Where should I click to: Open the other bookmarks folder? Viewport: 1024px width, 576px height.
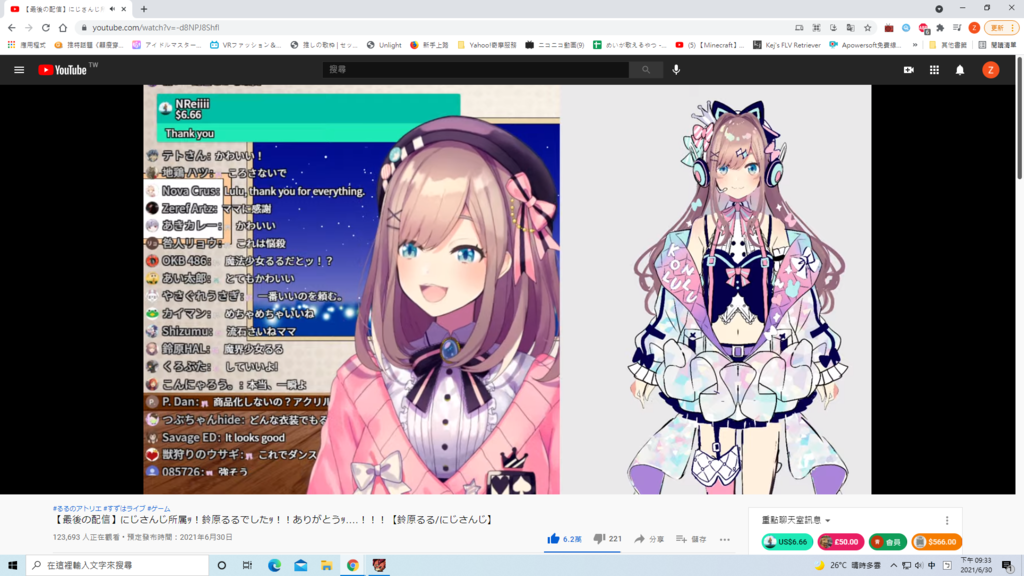[948, 45]
